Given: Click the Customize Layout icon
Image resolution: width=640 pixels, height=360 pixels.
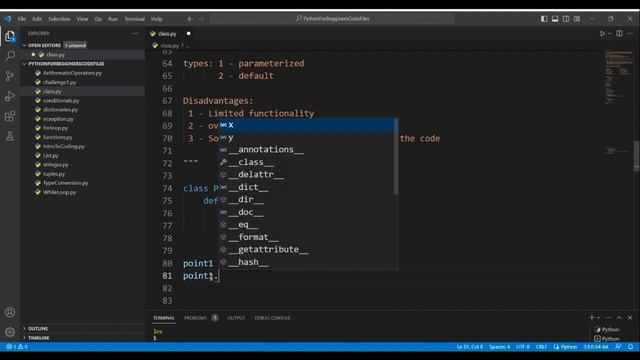Looking at the screenshot, I should [577, 19].
